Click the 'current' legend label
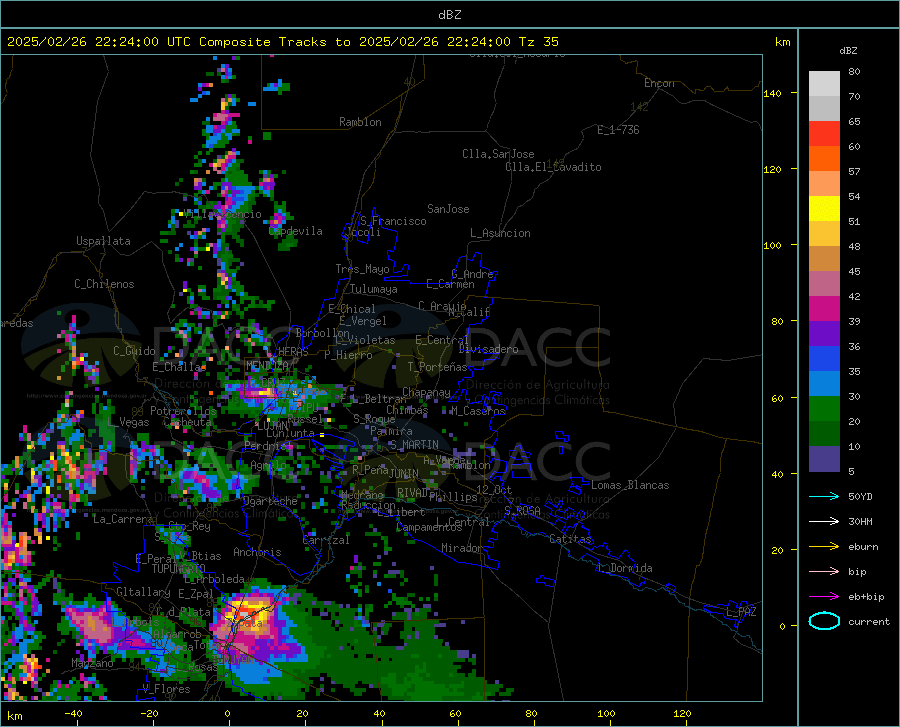The image size is (900, 727). pos(869,621)
